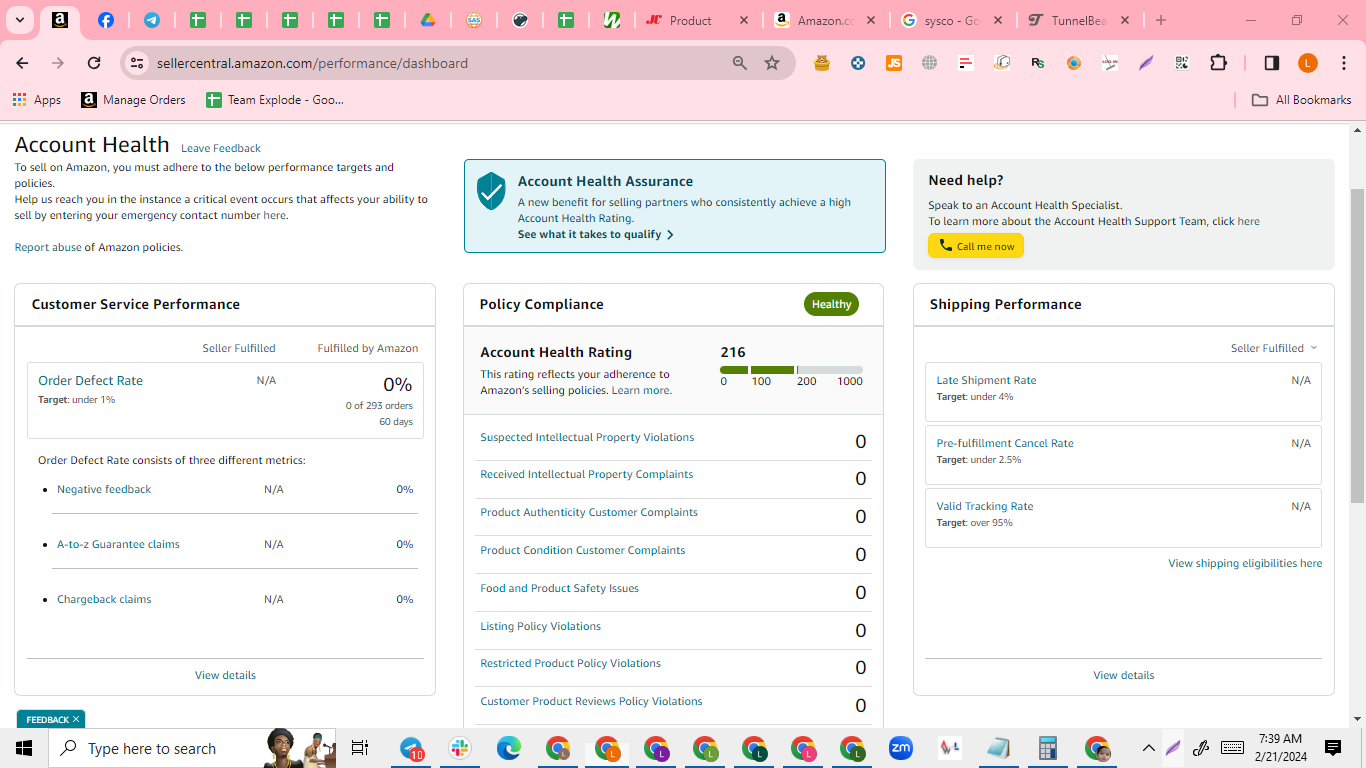Open the tab search dropdown

(x=19, y=20)
